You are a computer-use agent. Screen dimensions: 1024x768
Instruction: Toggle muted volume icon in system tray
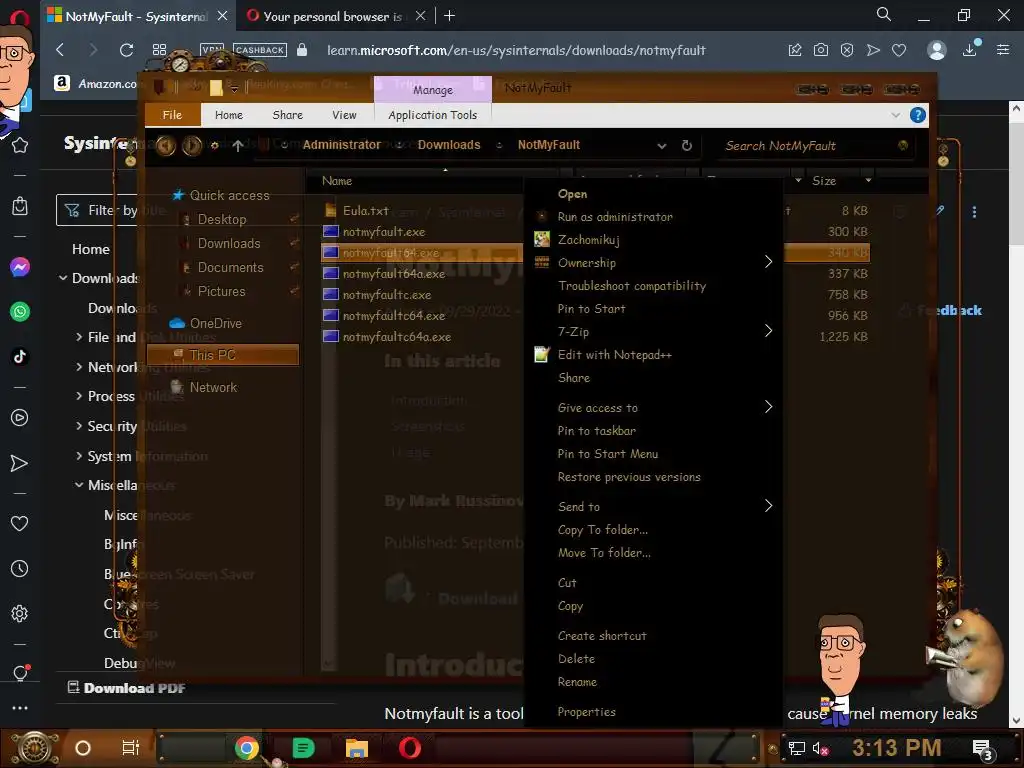tap(820, 748)
